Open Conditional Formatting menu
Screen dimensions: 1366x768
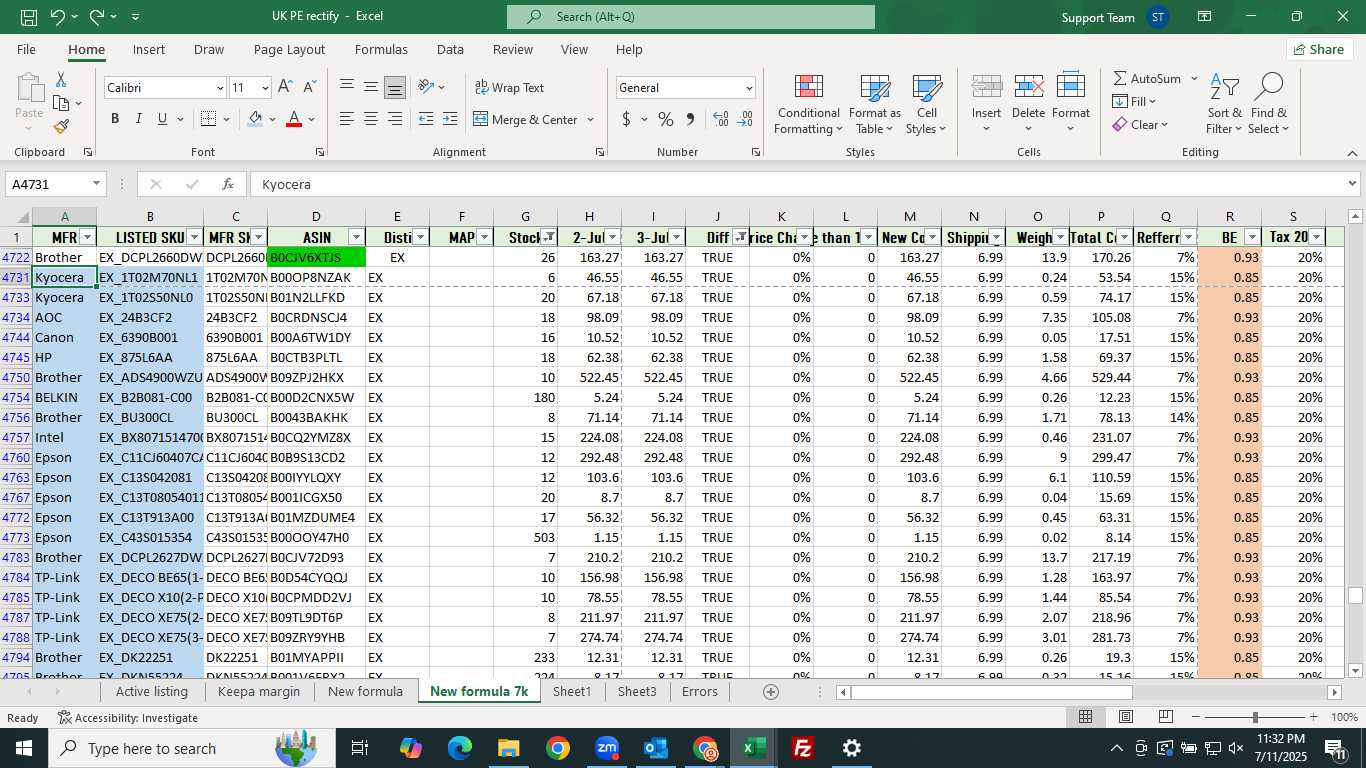tap(809, 104)
